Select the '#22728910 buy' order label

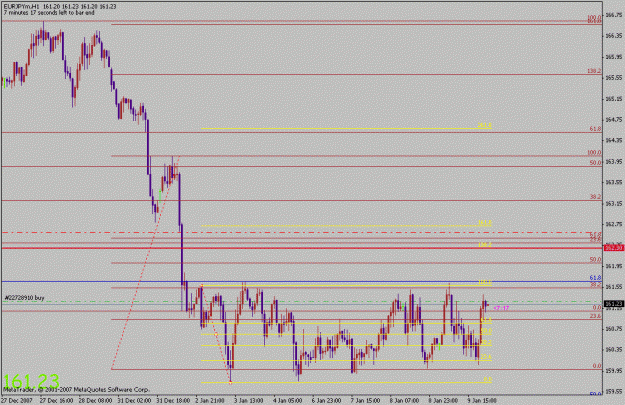click(x=24, y=297)
